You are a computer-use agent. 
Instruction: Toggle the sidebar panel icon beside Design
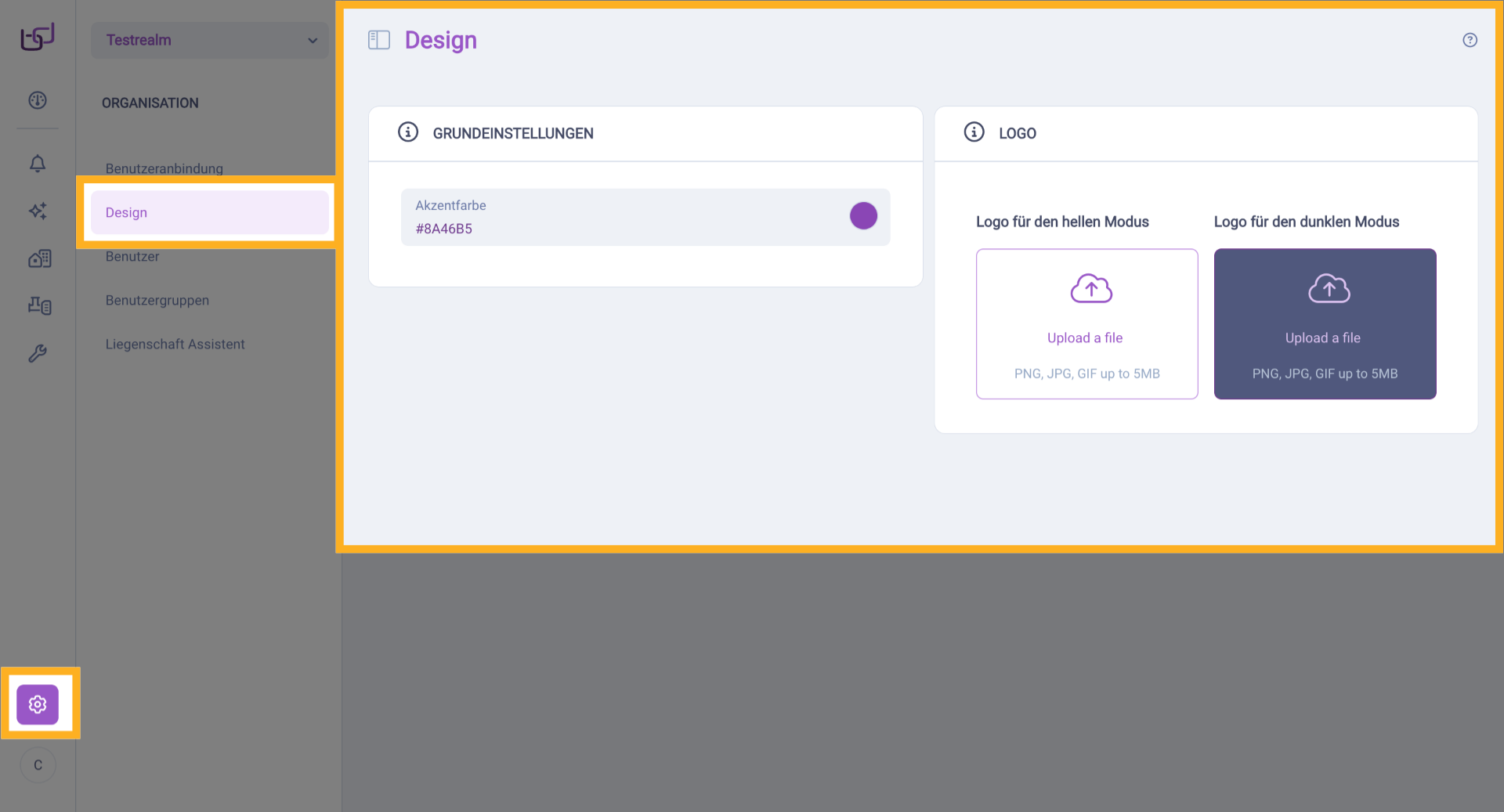point(379,40)
